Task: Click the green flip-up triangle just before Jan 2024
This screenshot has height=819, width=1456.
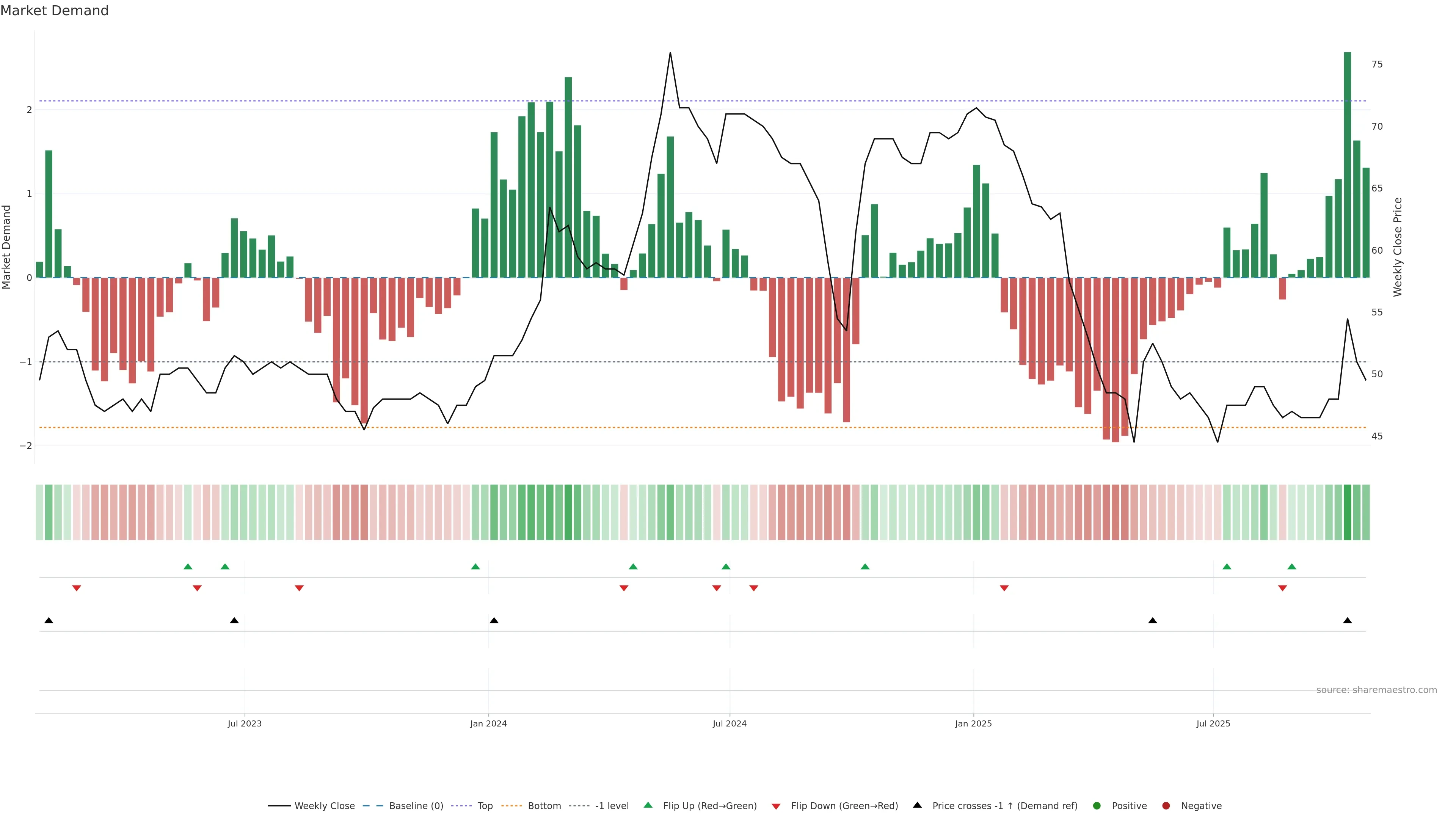Action: [x=475, y=567]
